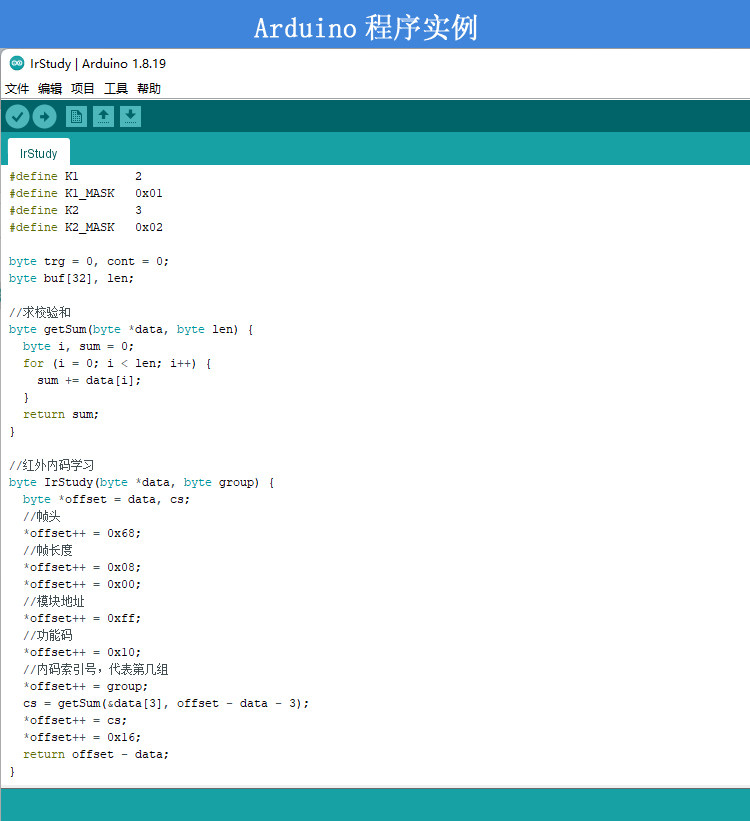Viewport: 750px width, 821px height.
Task: Click the '#define K1_MASK 0x01' line
Action: point(86,193)
